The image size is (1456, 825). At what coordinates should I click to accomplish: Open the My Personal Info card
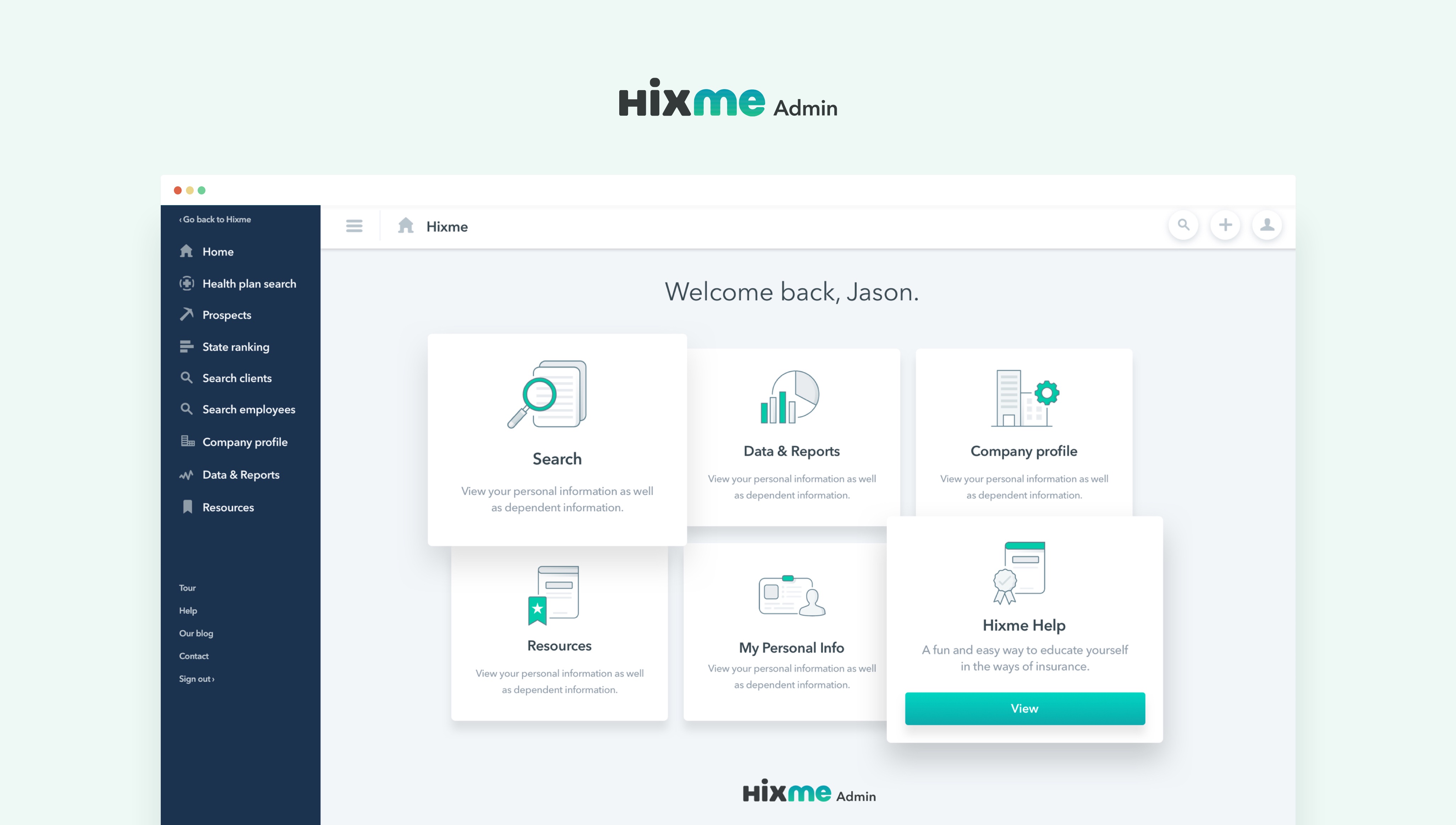(x=791, y=632)
